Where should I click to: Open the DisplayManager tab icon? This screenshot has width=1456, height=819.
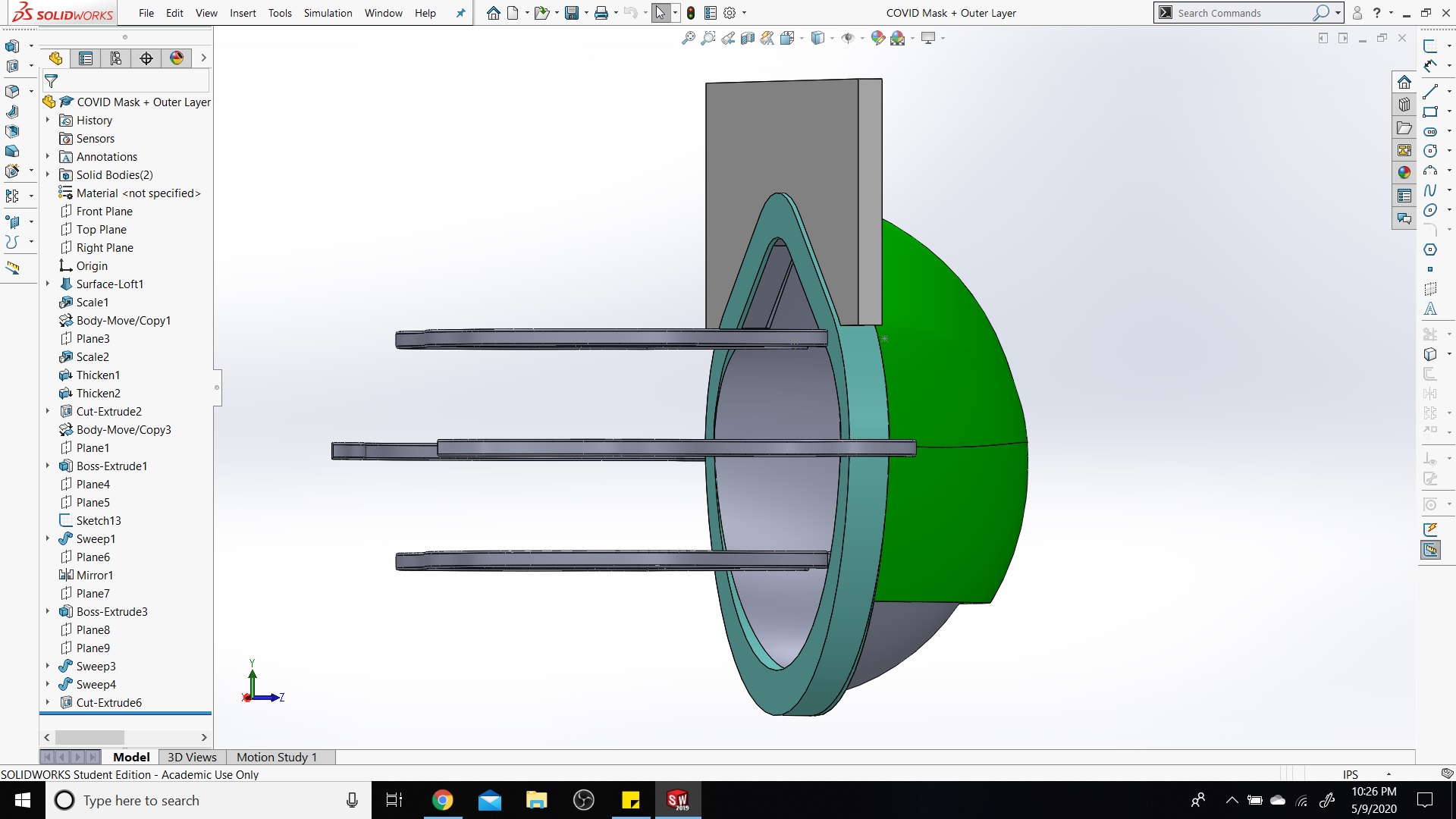pyautogui.click(x=177, y=58)
